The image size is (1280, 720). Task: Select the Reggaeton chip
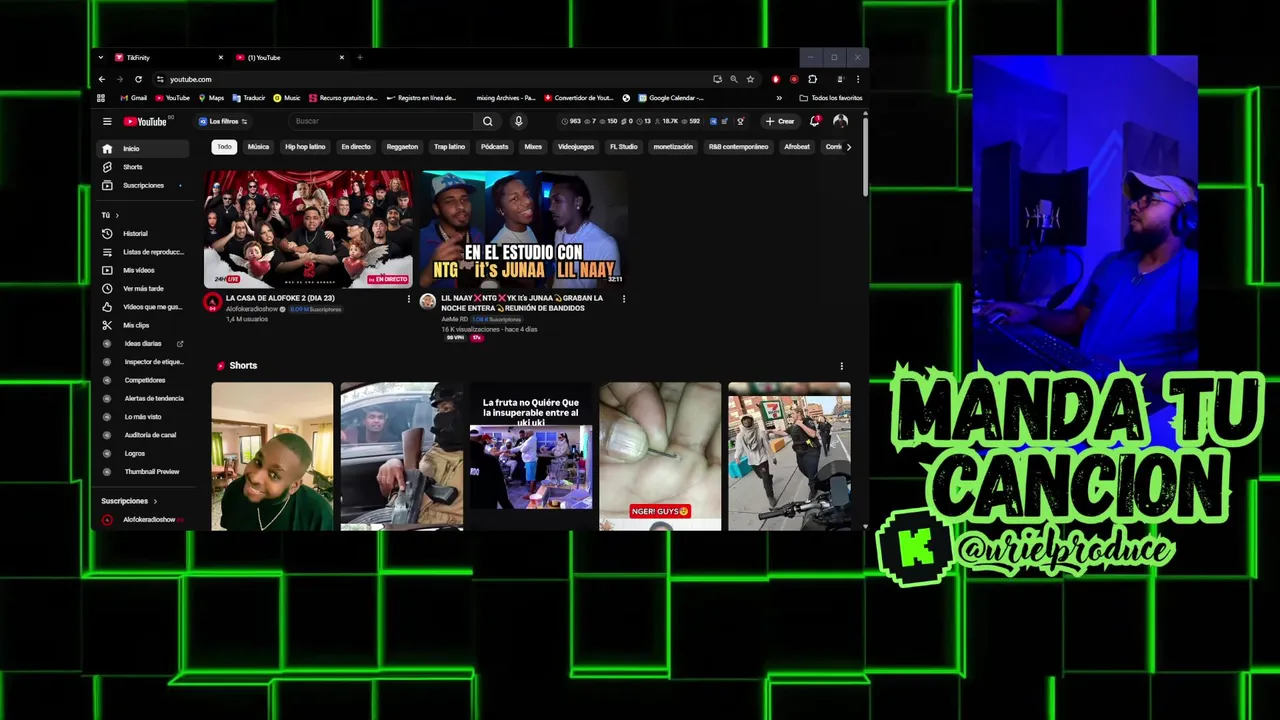tap(402, 147)
